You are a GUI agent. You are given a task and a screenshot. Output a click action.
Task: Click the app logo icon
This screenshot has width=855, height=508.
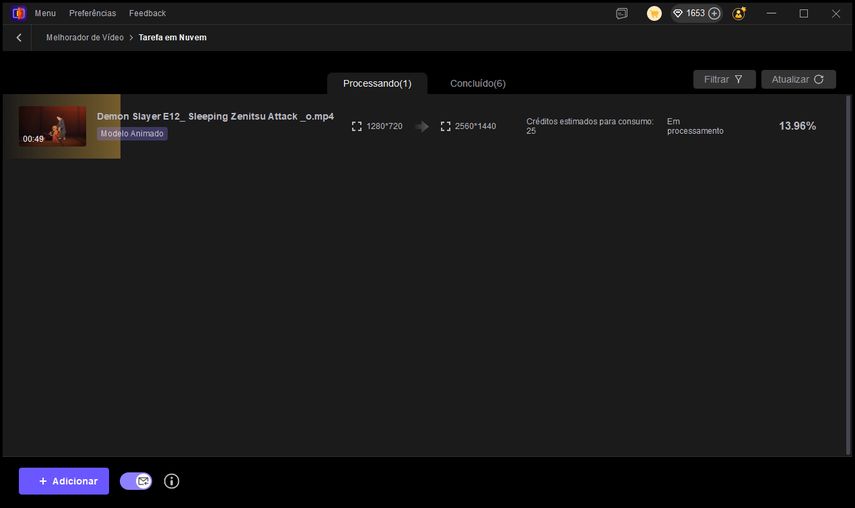click(x=18, y=13)
